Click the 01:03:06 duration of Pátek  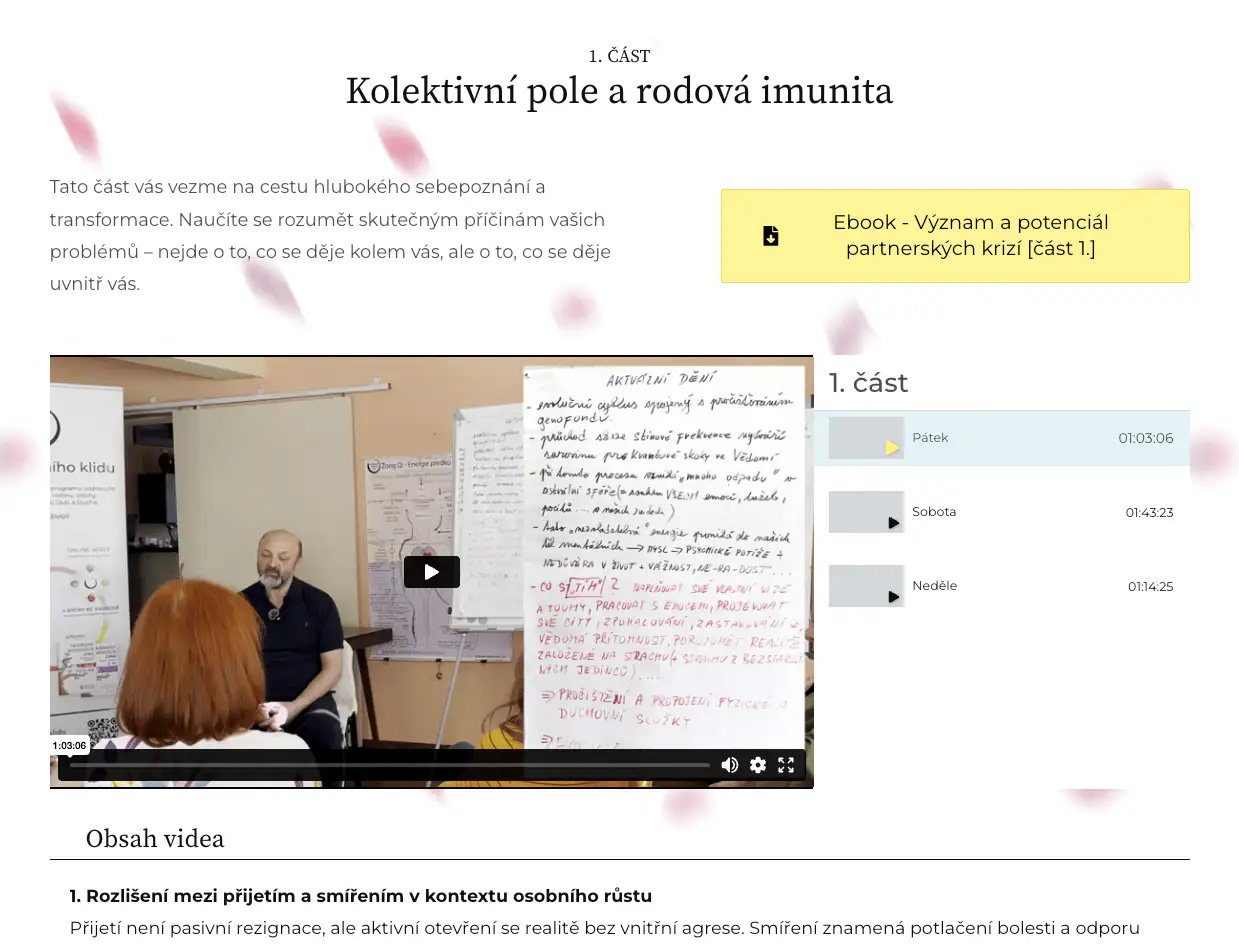pyautogui.click(x=1145, y=438)
